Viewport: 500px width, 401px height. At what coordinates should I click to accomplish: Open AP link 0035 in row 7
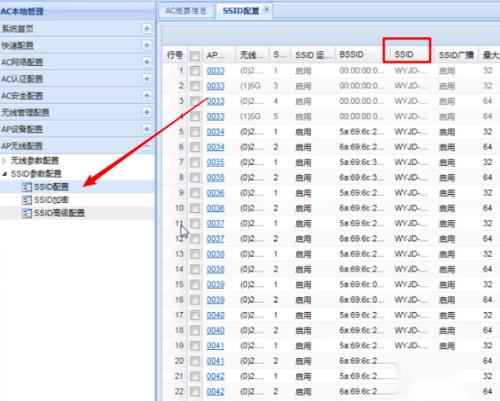pyautogui.click(x=215, y=162)
